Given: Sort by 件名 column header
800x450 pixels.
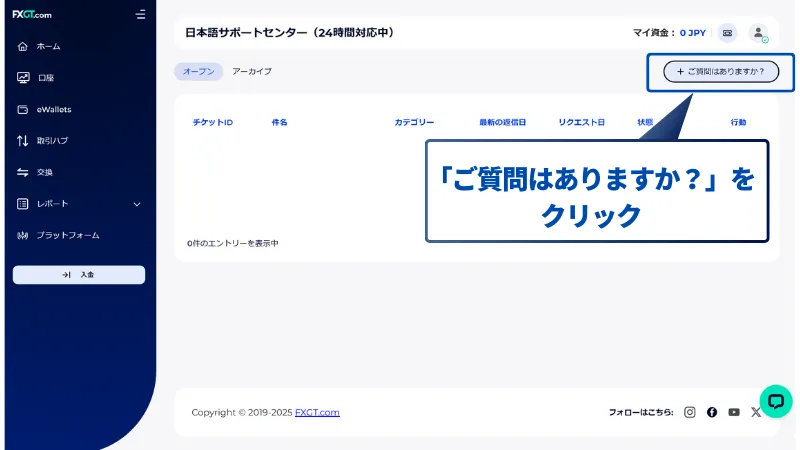Looking at the screenshot, I should (279, 122).
